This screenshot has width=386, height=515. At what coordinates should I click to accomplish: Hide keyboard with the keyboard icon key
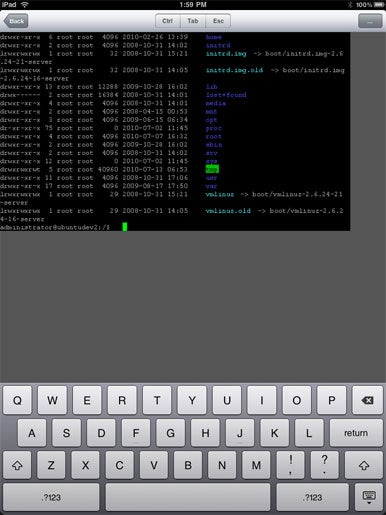[x=369, y=497]
